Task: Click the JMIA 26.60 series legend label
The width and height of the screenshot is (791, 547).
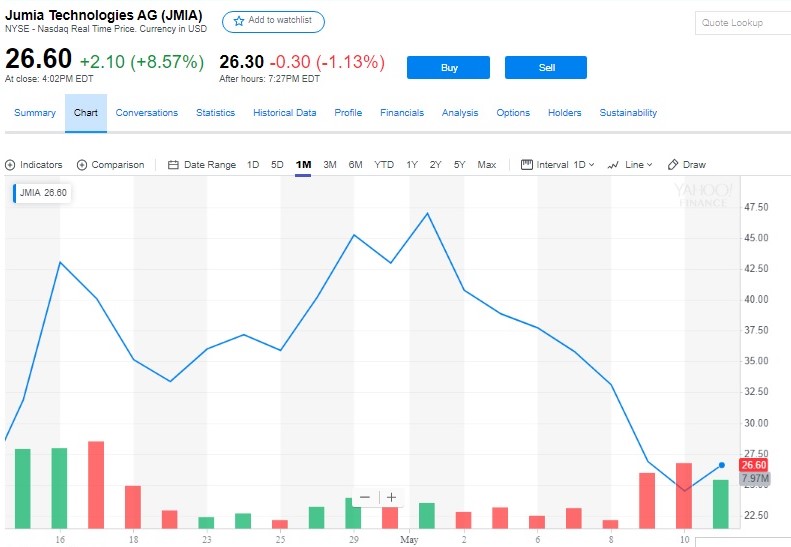Action: point(42,193)
